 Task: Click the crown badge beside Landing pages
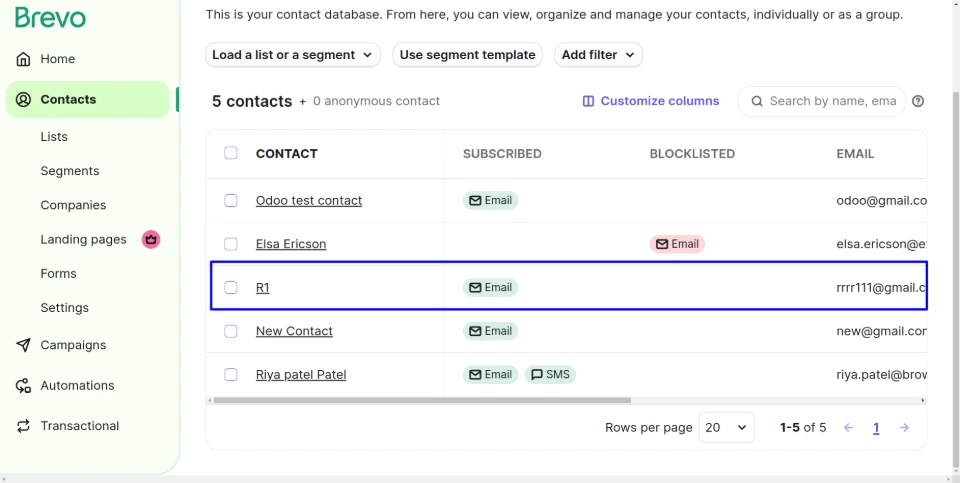coord(151,239)
